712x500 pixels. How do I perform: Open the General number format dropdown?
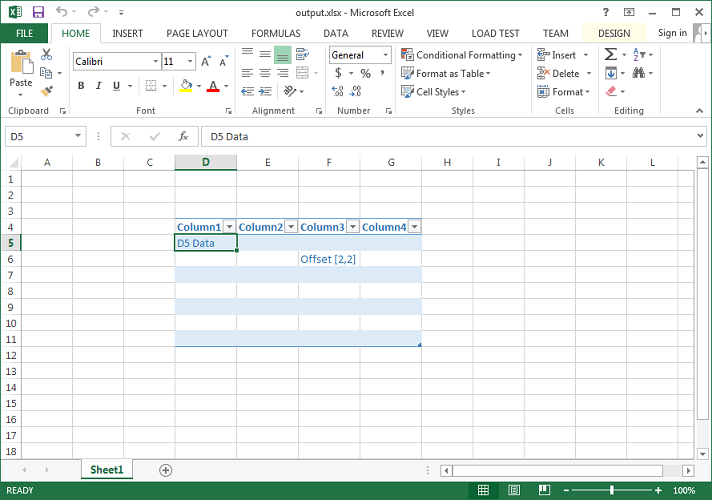coord(385,55)
